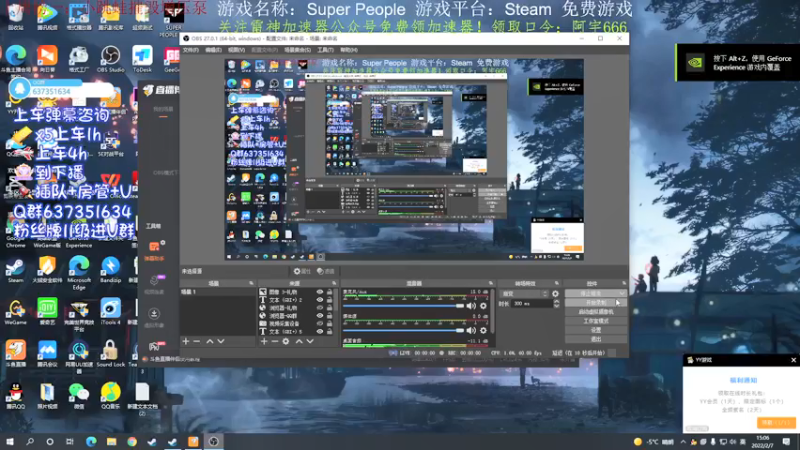Hide the 文本 (GDI+) 5 source

click(319, 332)
